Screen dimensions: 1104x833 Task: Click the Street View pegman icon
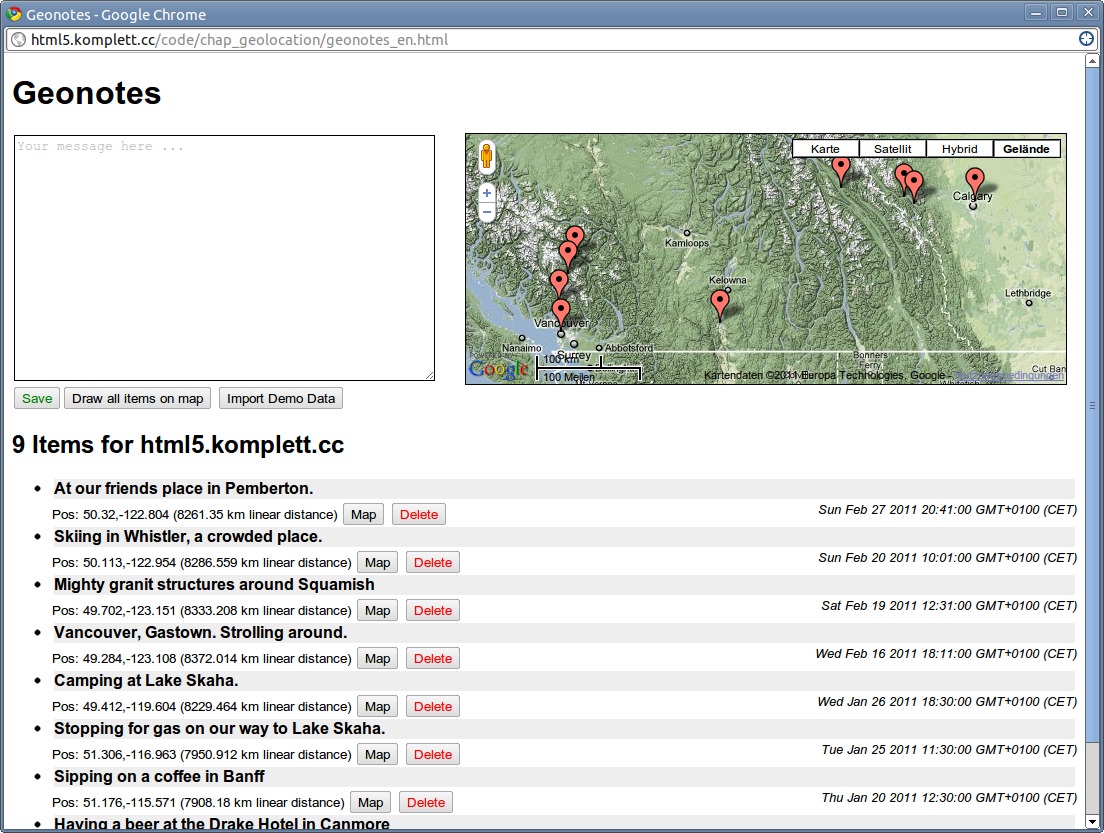pos(487,158)
